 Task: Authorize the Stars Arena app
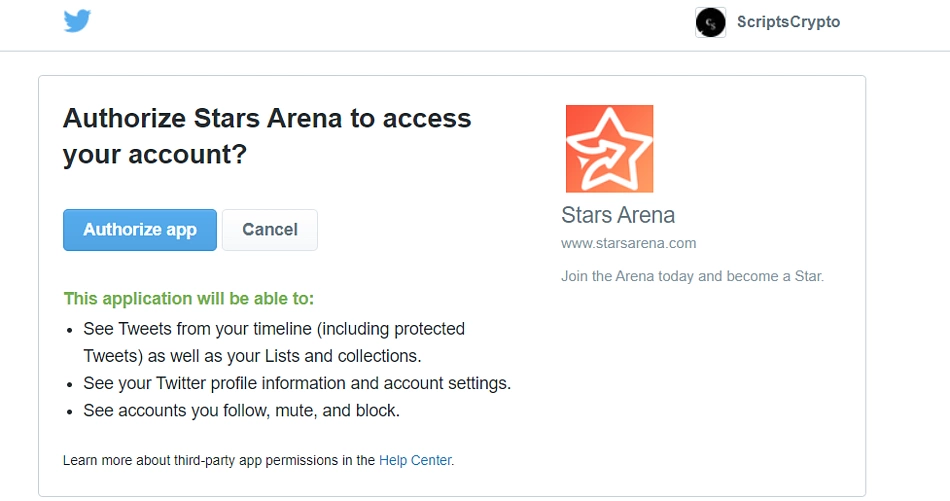[x=140, y=230]
